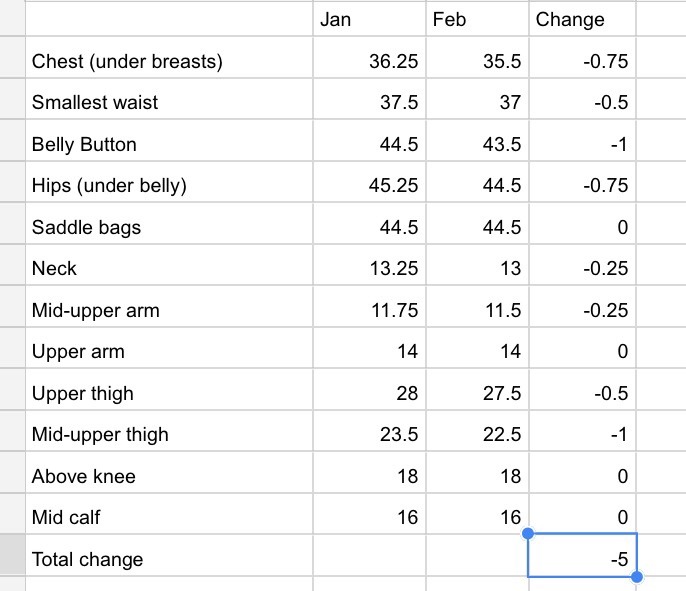686x591 pixels.
Task: Click the "Feb" header cell
Action: point(476,20)
